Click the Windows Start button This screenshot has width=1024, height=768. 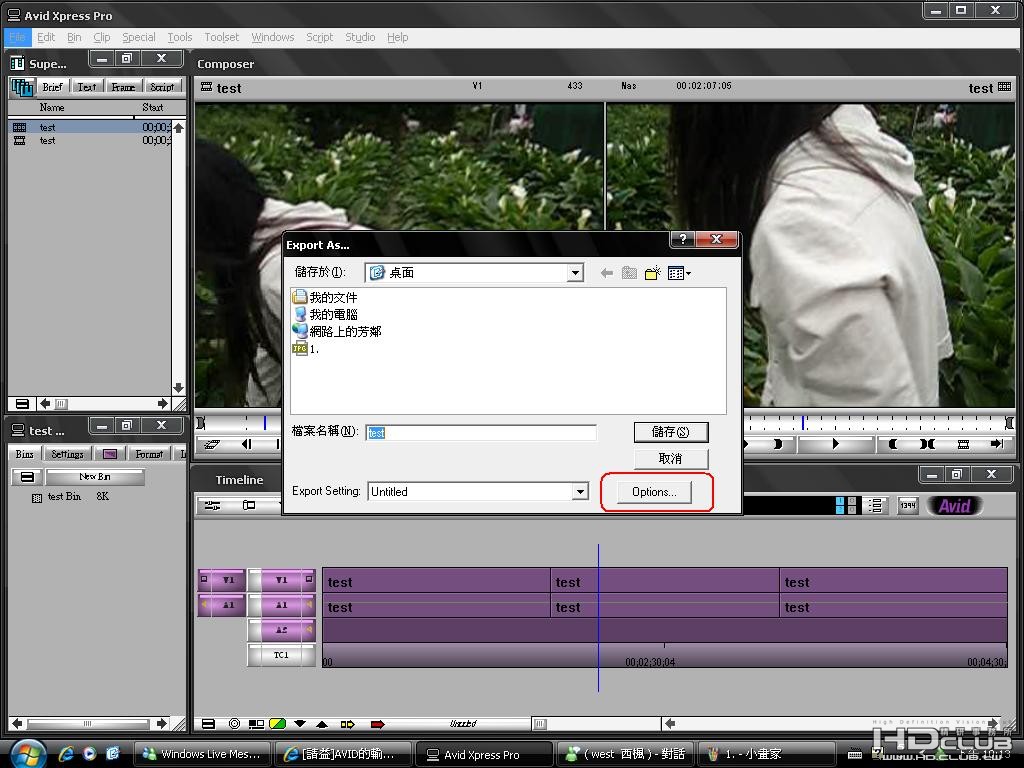[26, 754]
